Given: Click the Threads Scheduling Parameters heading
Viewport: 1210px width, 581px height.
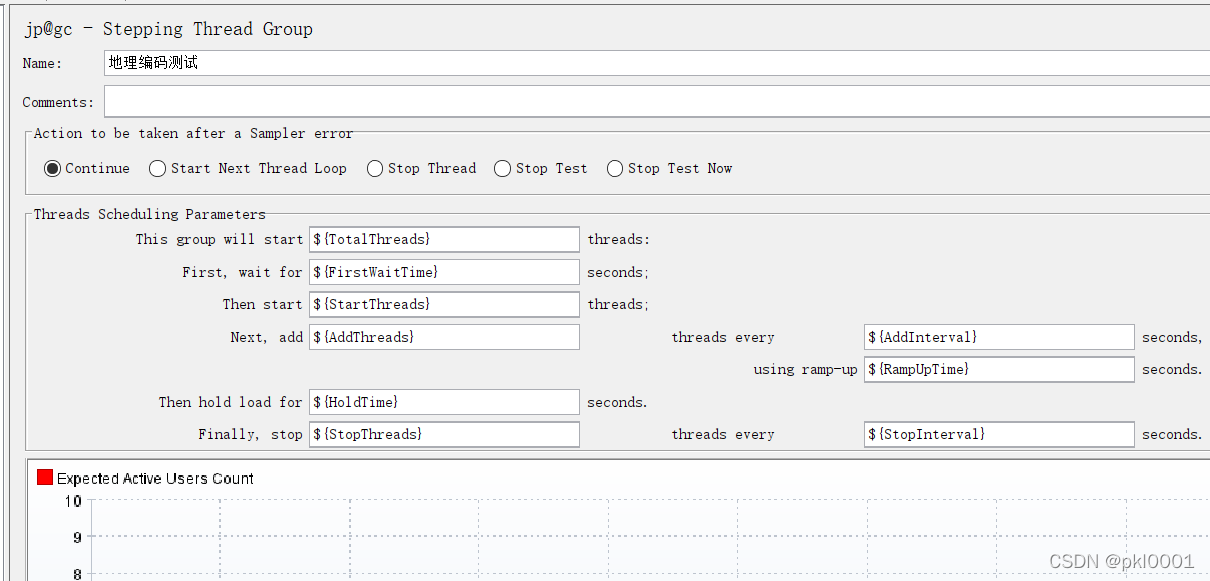Looking at the screenshot, I should click(x=150, y=214).
